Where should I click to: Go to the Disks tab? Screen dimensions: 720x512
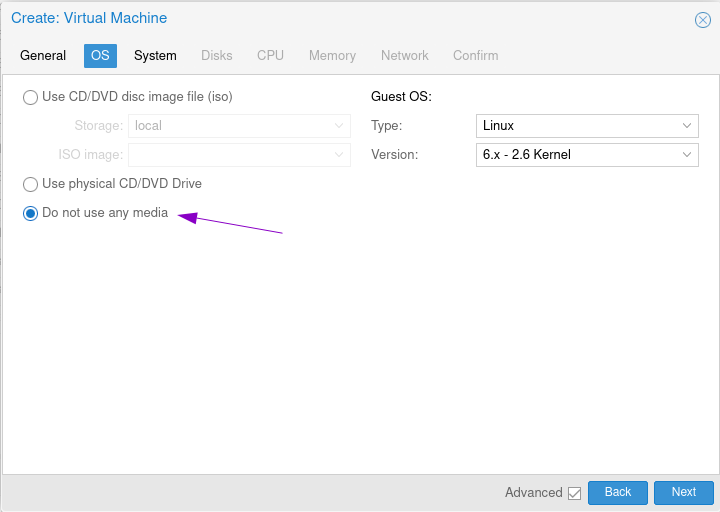(x=216, y=56)
